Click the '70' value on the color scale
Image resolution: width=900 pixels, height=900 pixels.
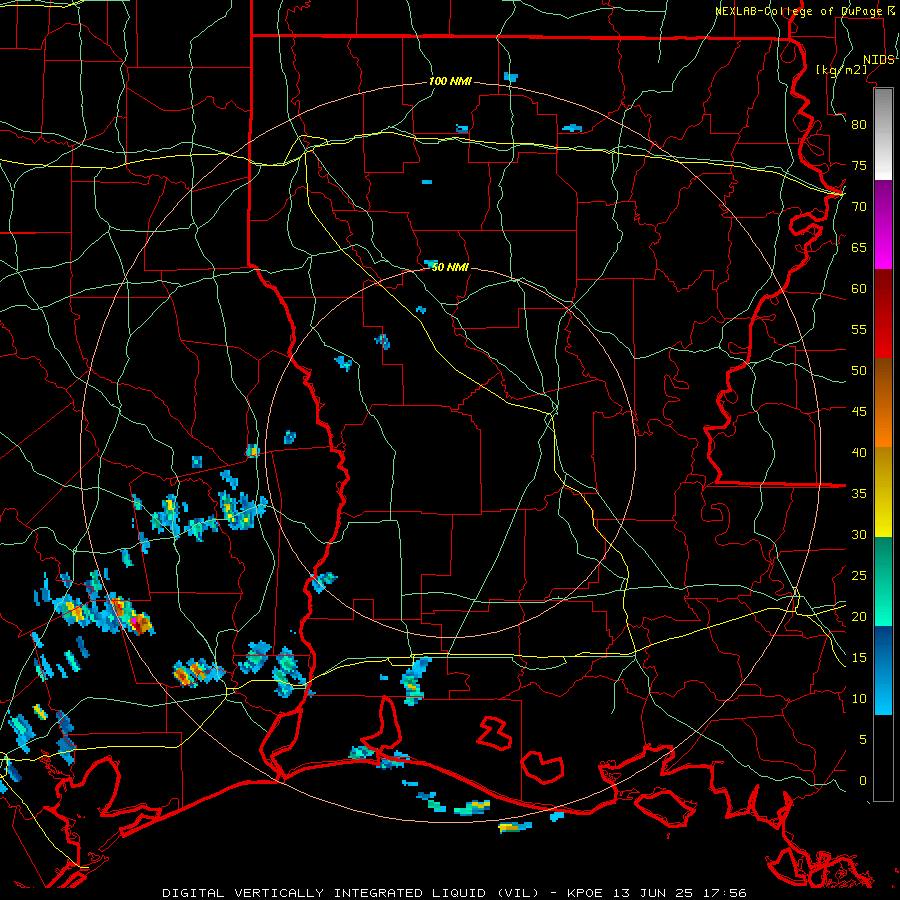point(859,207)
